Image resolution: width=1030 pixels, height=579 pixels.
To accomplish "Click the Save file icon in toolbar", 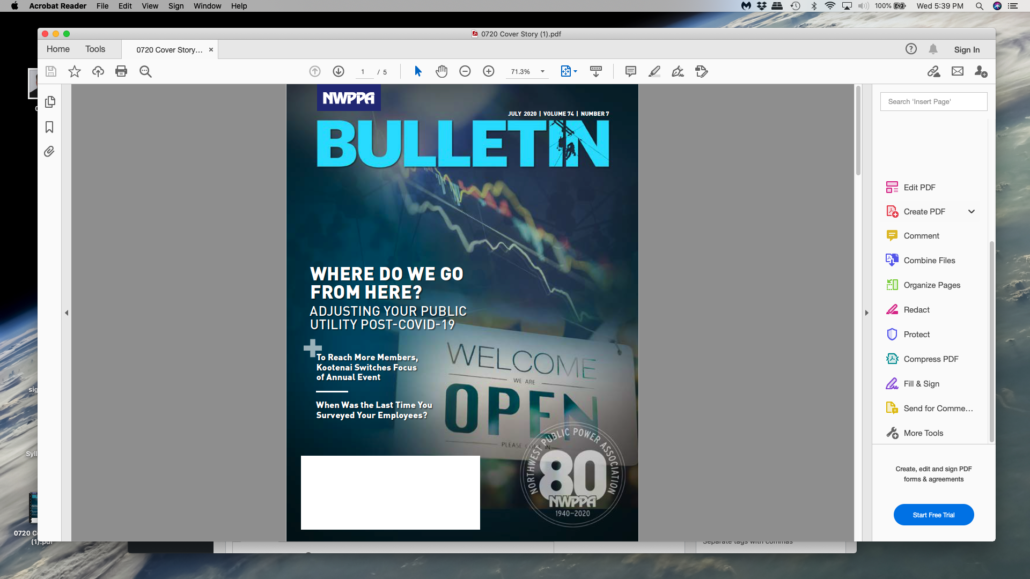I will (51, 71).
